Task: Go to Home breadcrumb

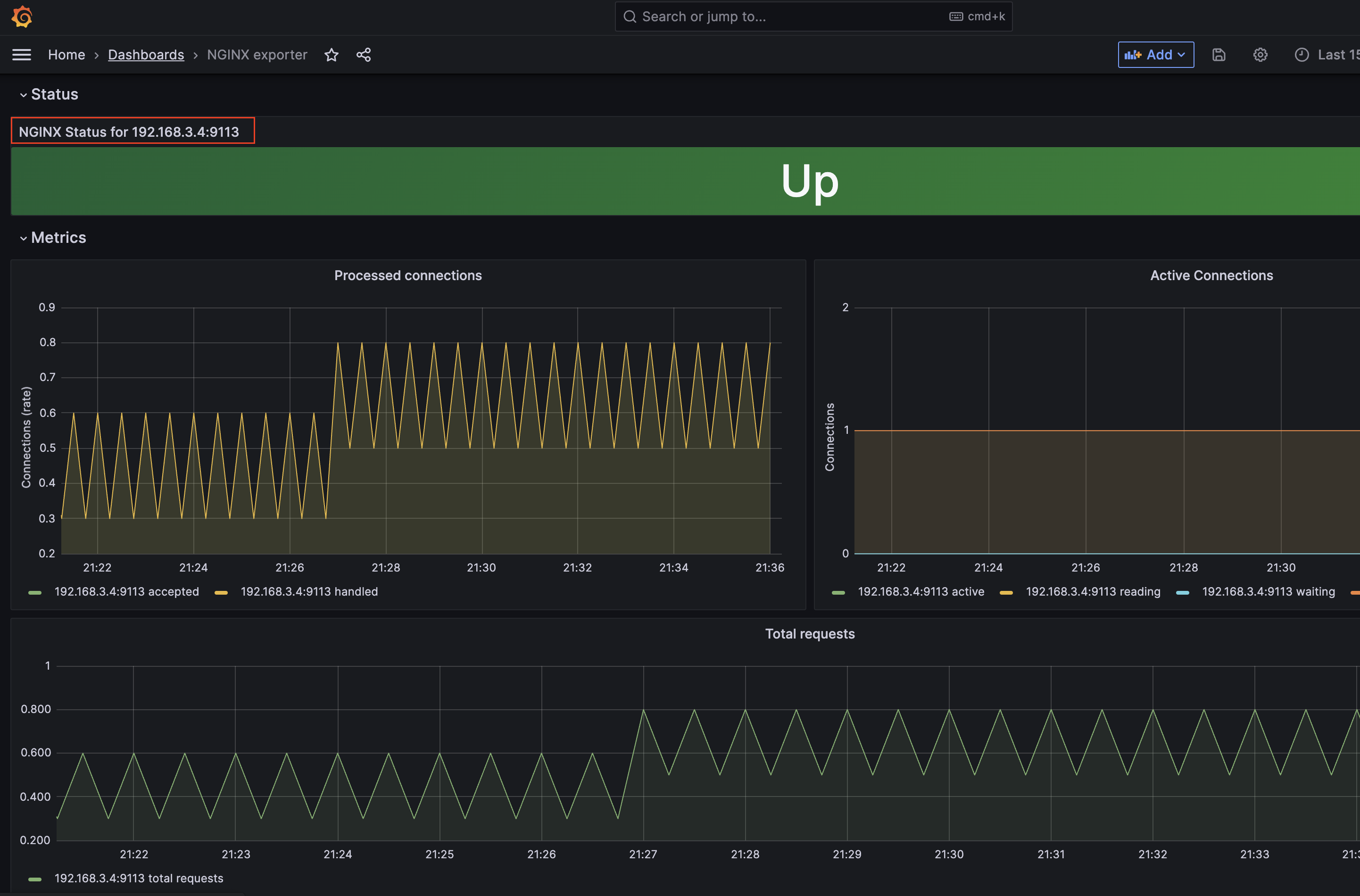Action: tap(66, 55)
